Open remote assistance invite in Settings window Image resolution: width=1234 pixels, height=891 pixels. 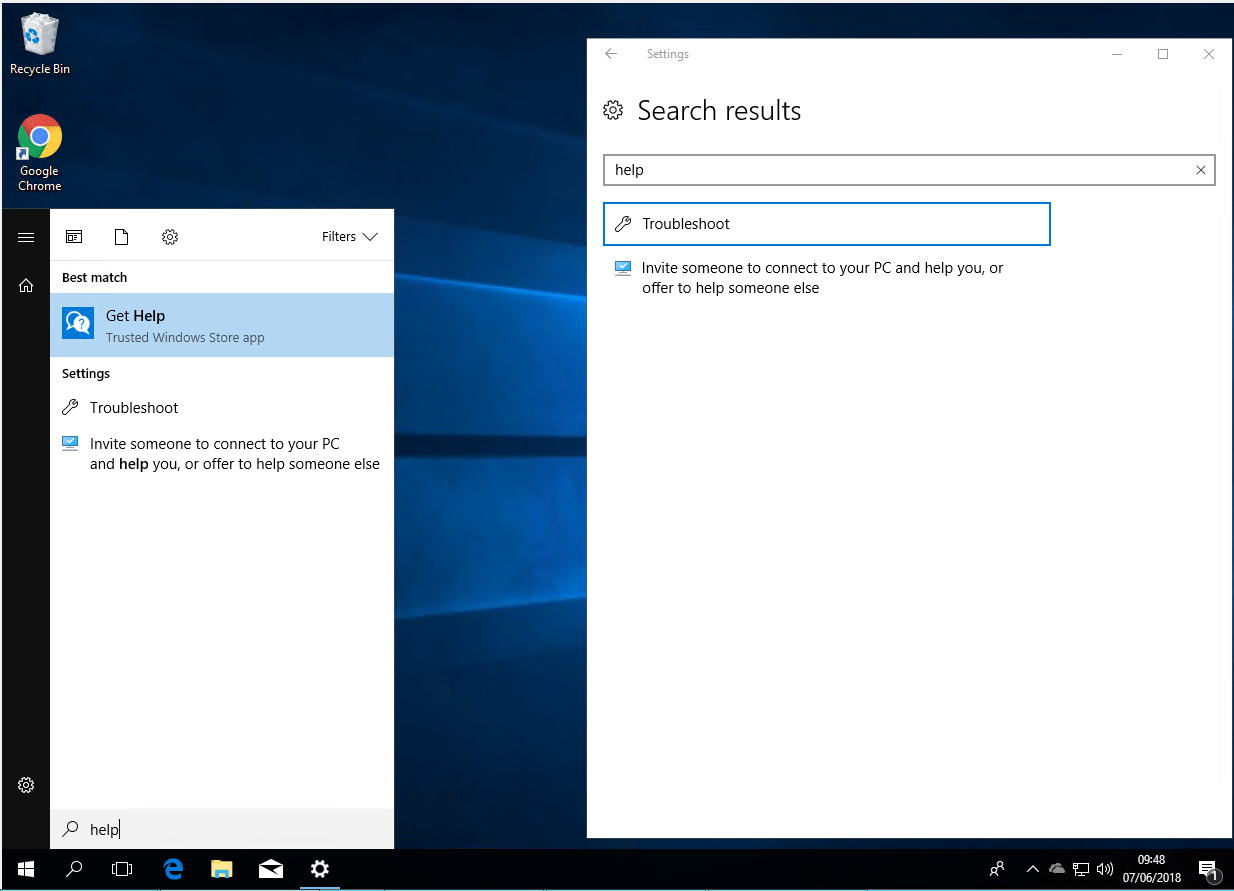827,278
